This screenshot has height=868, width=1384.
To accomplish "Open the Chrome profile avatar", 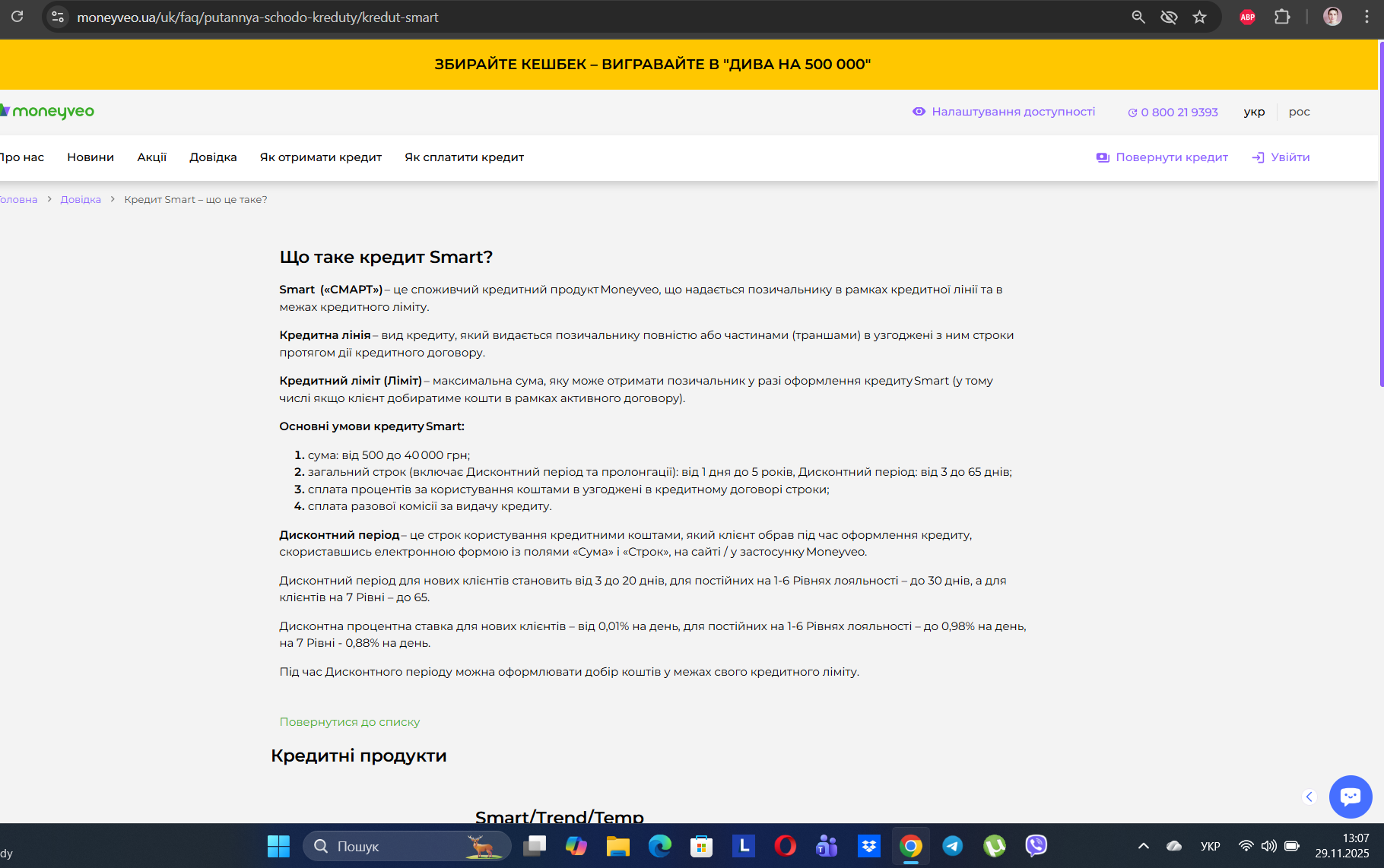I will click(1332, 17).
